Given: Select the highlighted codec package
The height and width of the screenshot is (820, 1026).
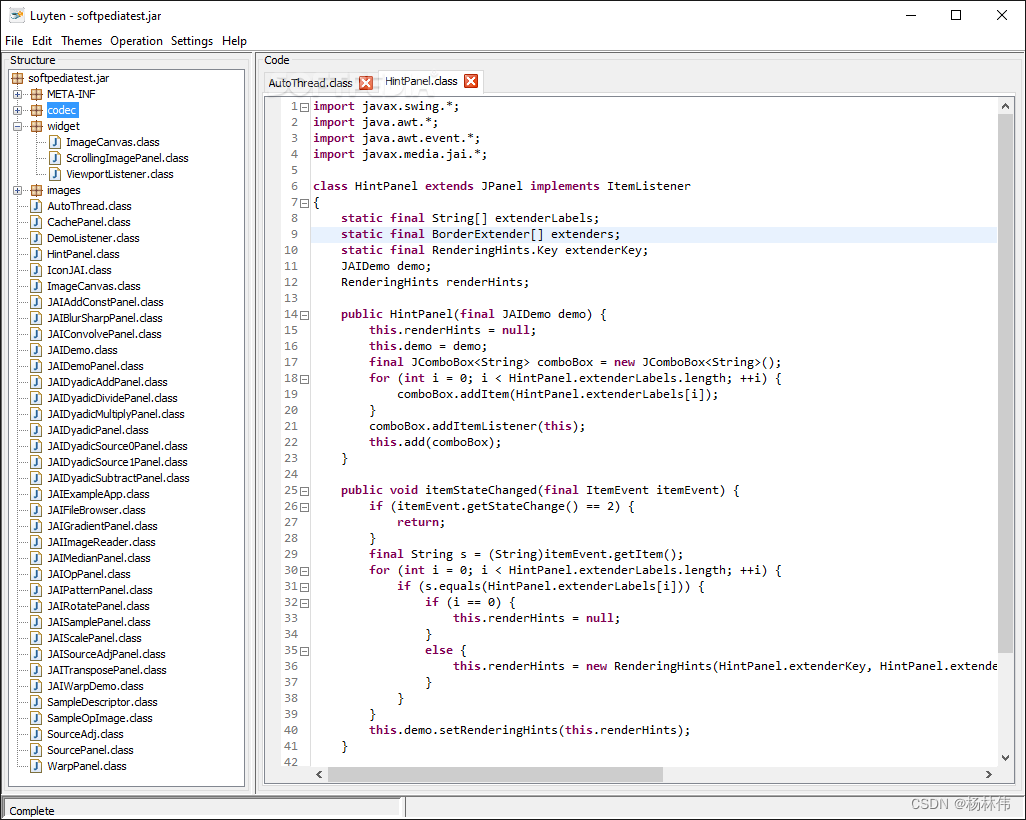Looking at the screenshot, I should (61, 110).
